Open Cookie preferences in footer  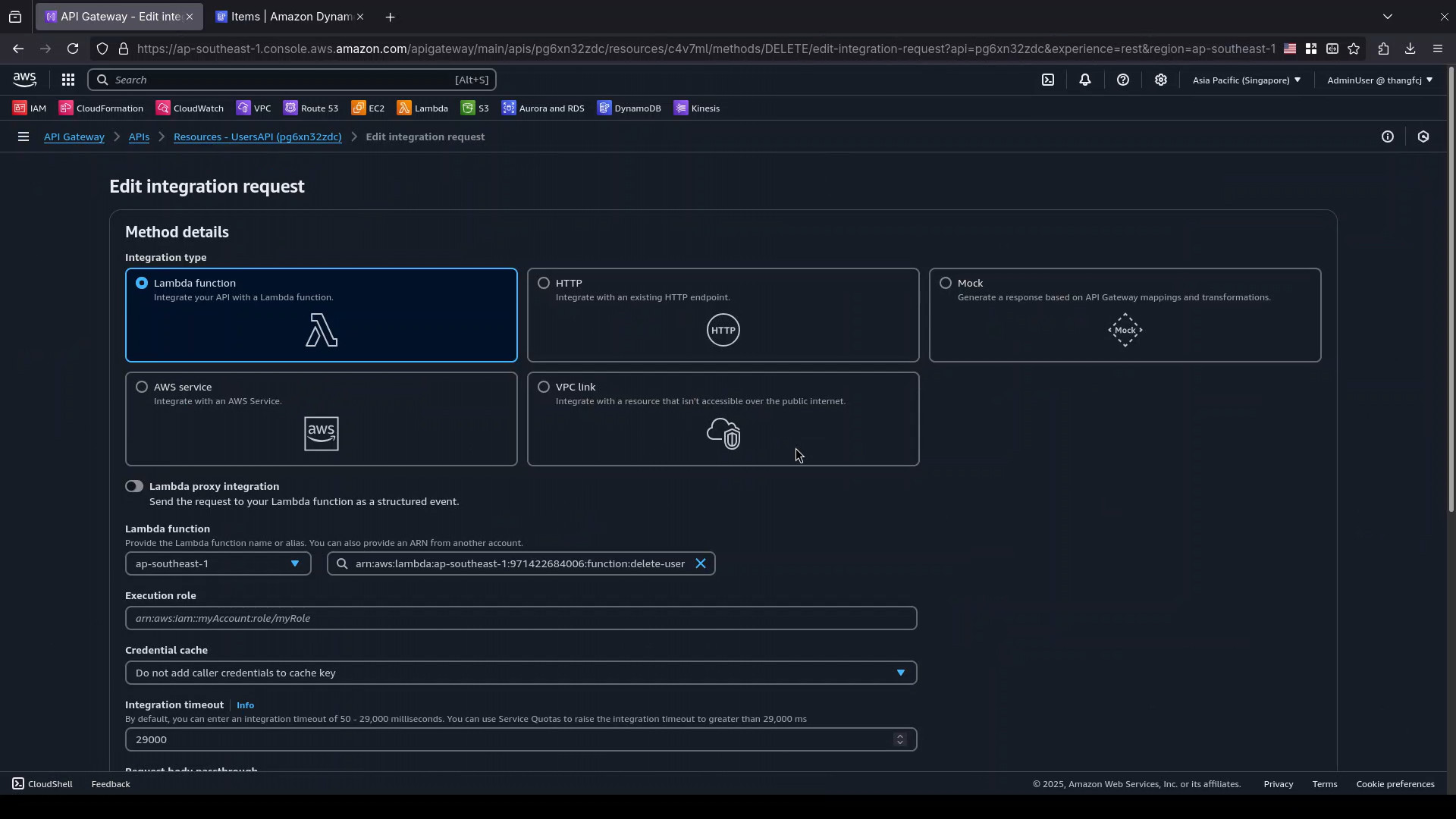click(x=1395, y=784)
